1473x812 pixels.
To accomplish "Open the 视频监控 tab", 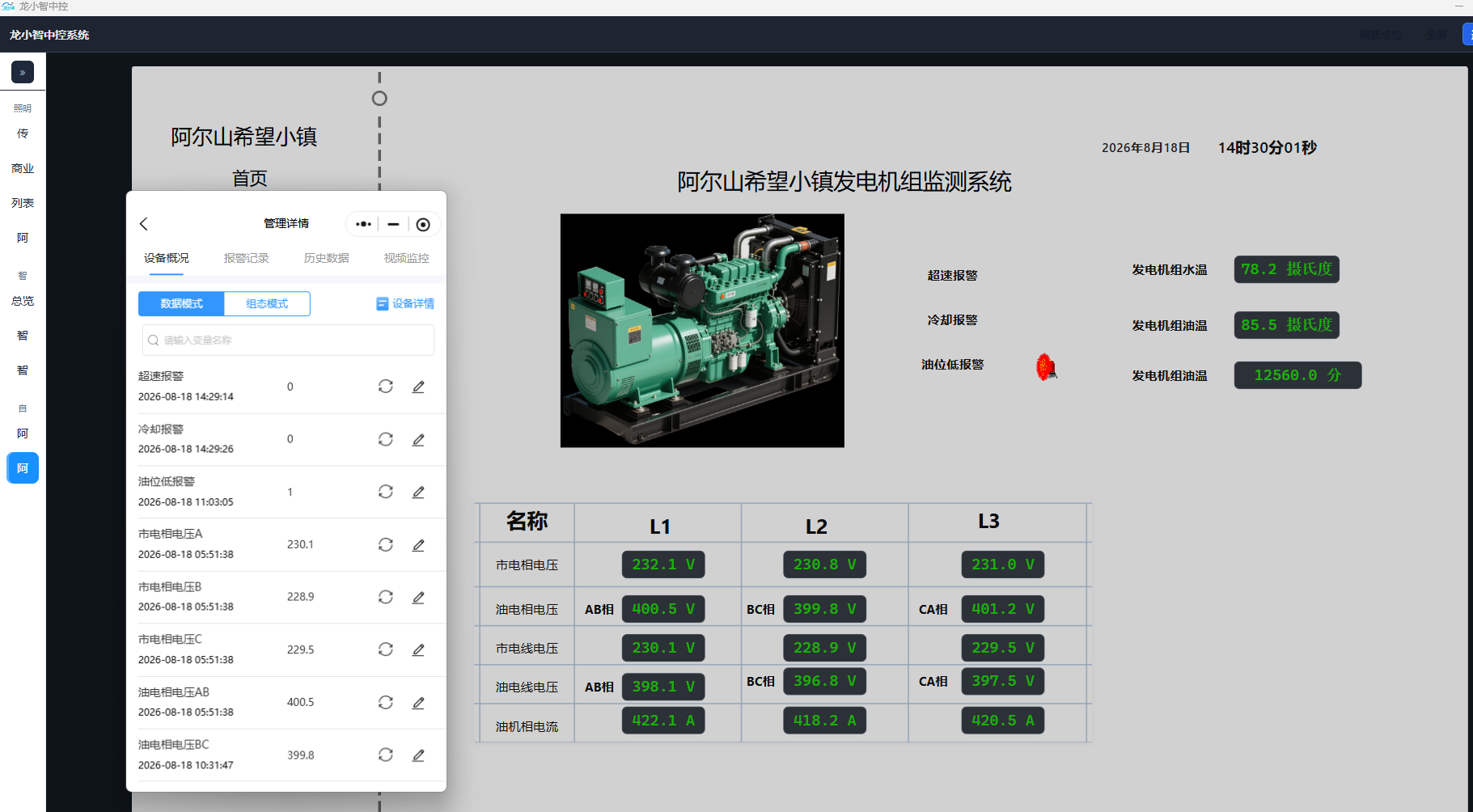I will coord(407,258).
